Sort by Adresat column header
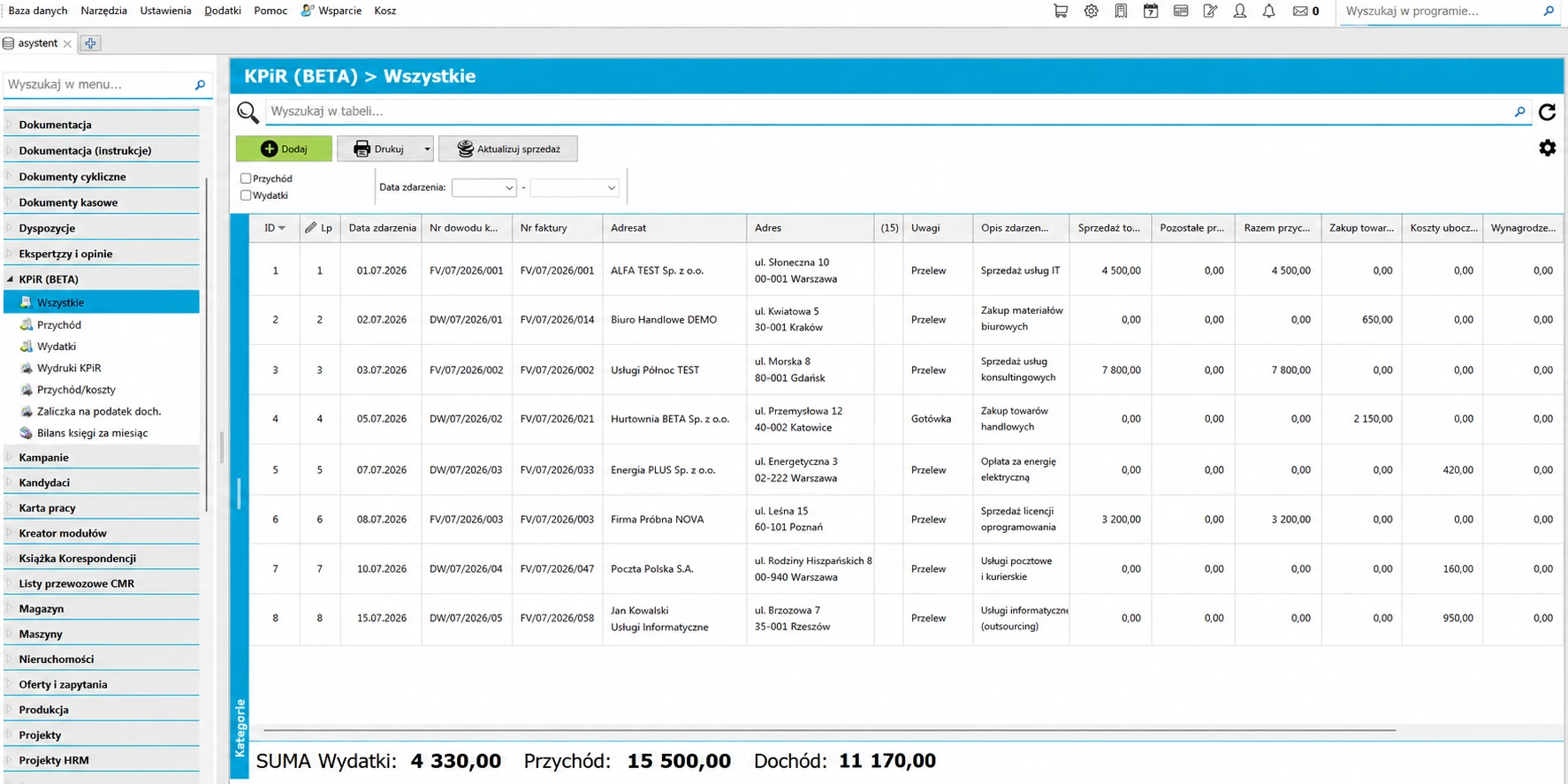 click(x=674, y=228)
